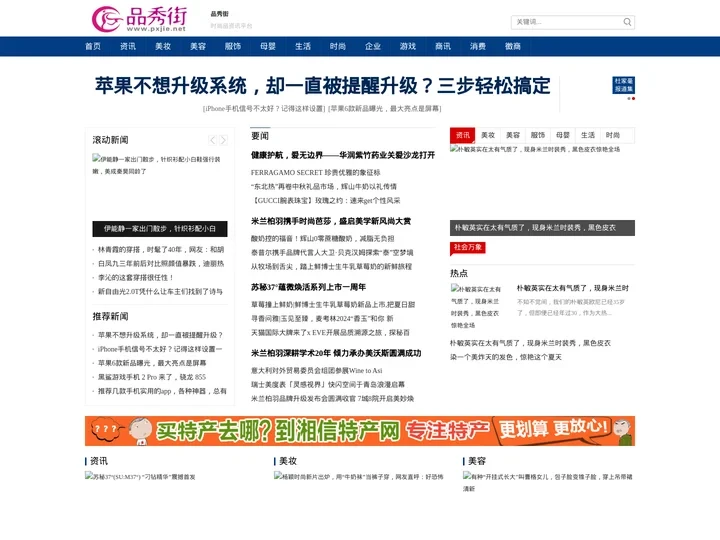This screenshot has height=540, width=720.
Task: Open 母婴 in navigation bar
Action: tap(268, 46)
